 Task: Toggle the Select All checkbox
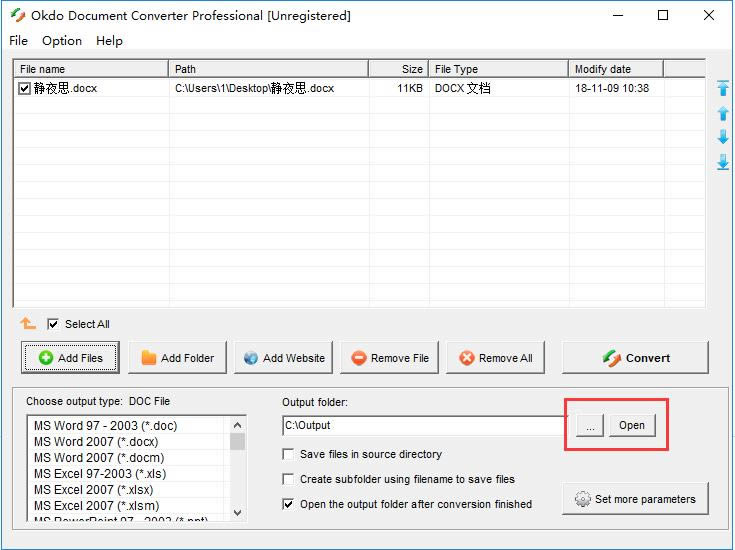coord(53,324)
